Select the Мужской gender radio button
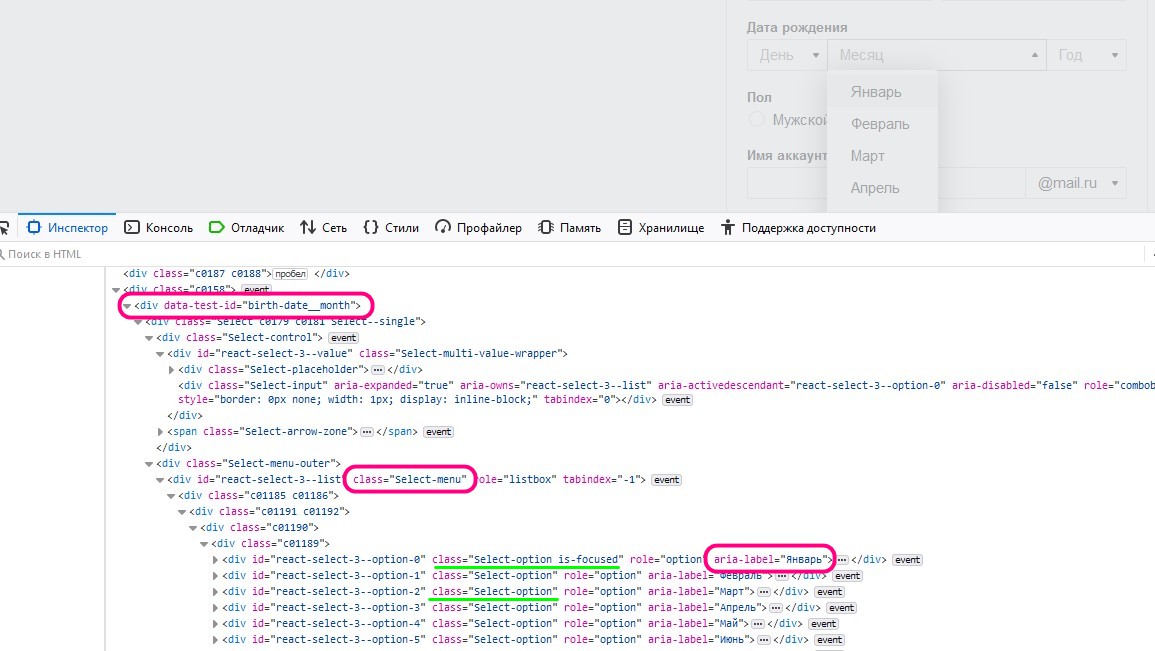 pyautogui.click(x=756, y=119)
